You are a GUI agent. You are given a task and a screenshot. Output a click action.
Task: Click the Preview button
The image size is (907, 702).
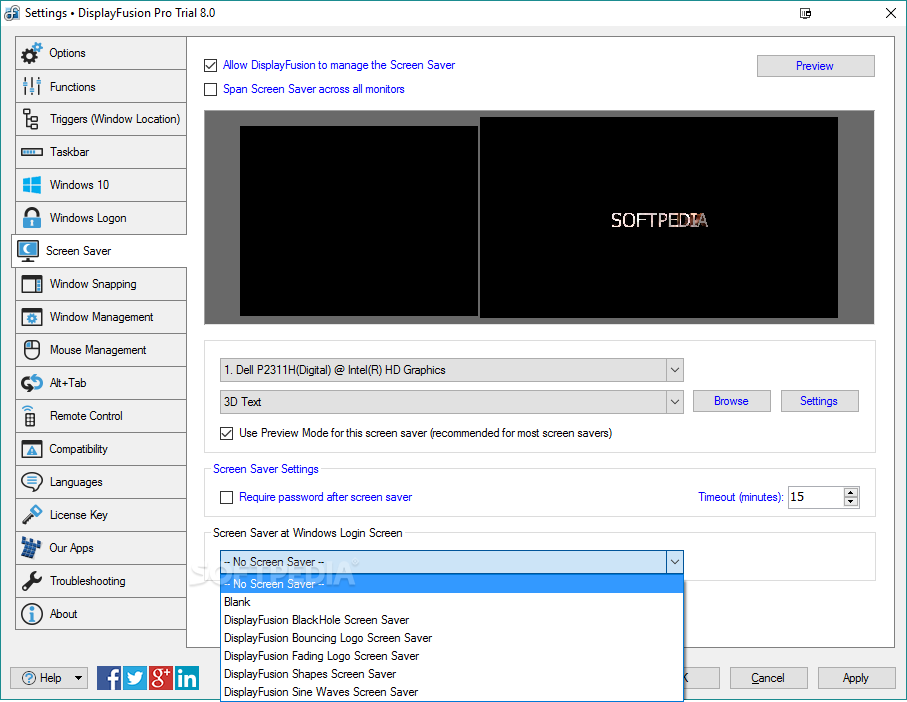(x=816, y=66)
